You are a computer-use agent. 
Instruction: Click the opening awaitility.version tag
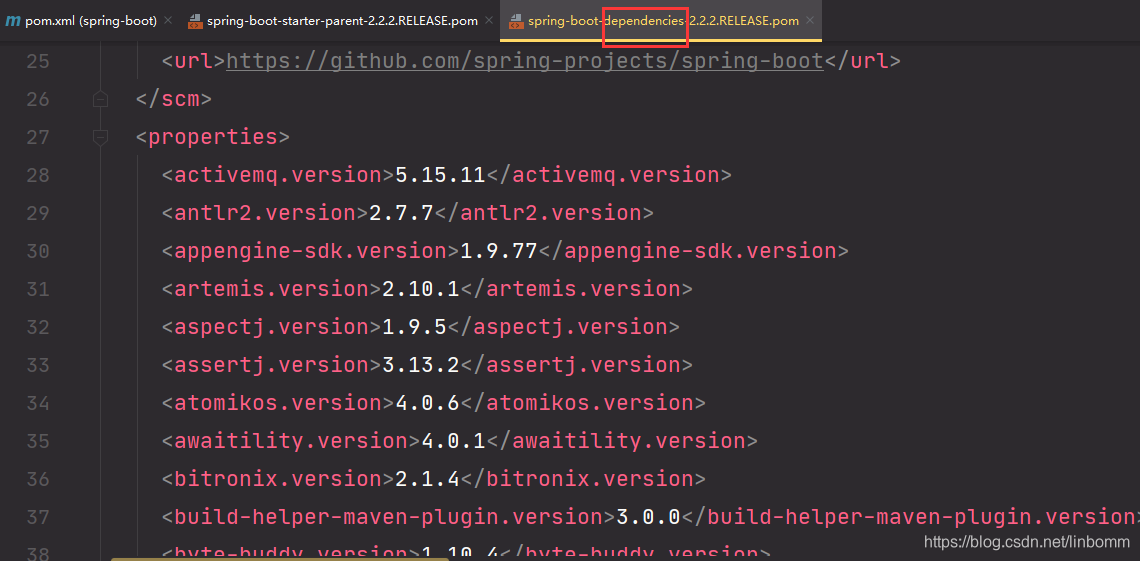[291, 440]
